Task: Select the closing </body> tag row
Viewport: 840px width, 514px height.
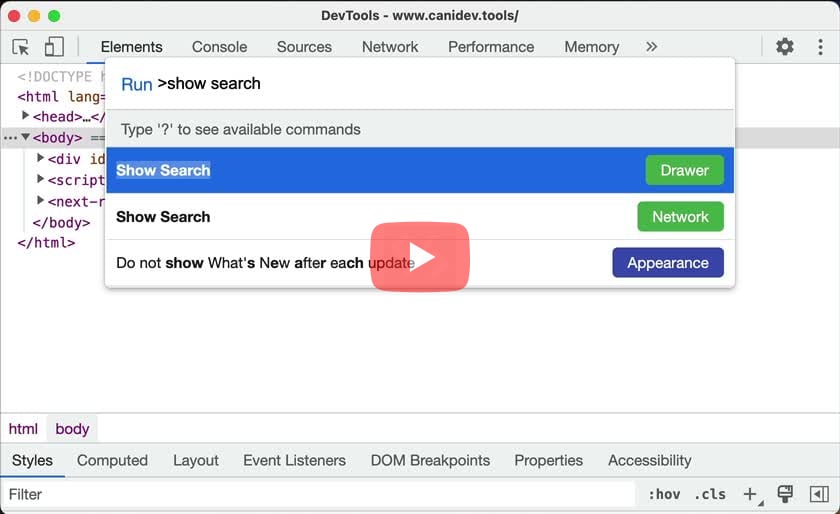Action: coord(61,222)
